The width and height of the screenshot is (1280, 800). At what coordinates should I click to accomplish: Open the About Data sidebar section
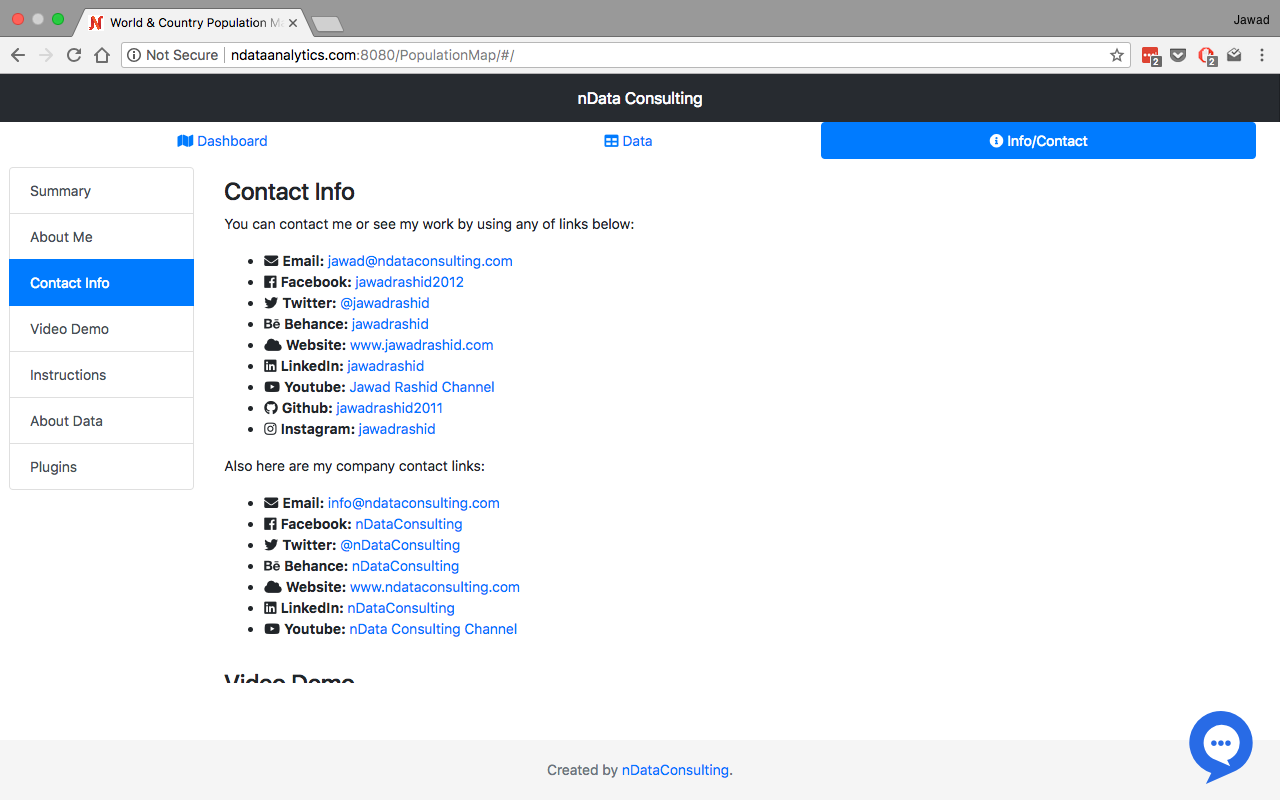(101, 421)
